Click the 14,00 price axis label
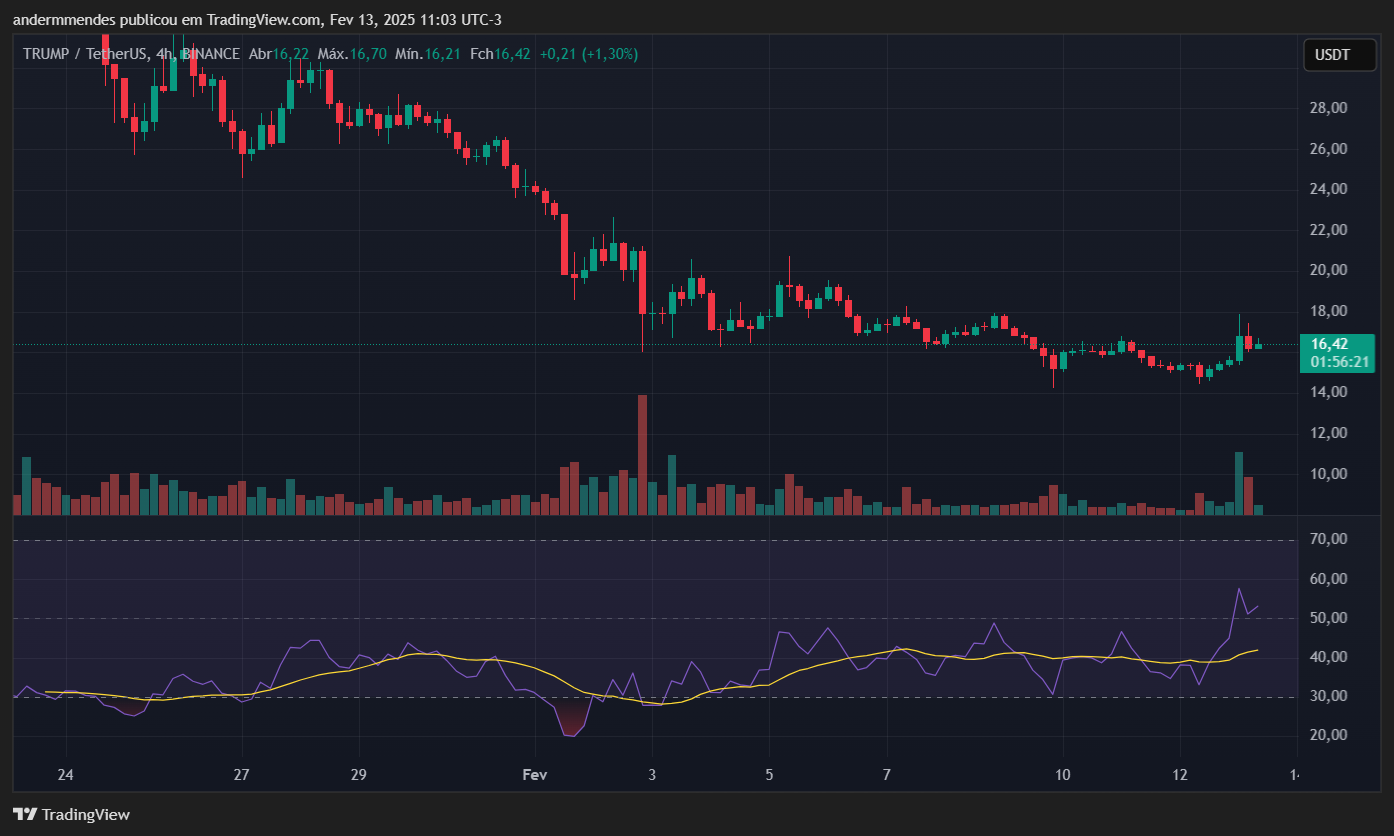The height and width of the screenshot is (836, 1394). [x=1328, y=392]
